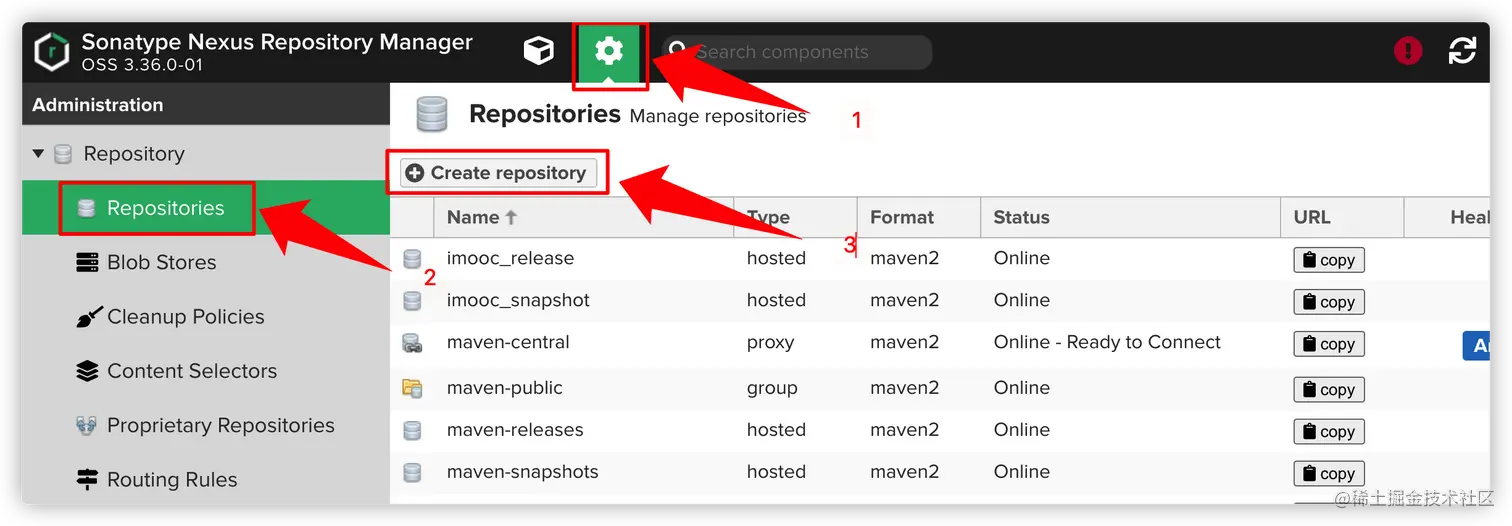Copy the imooc_release repository URL

1329,260
